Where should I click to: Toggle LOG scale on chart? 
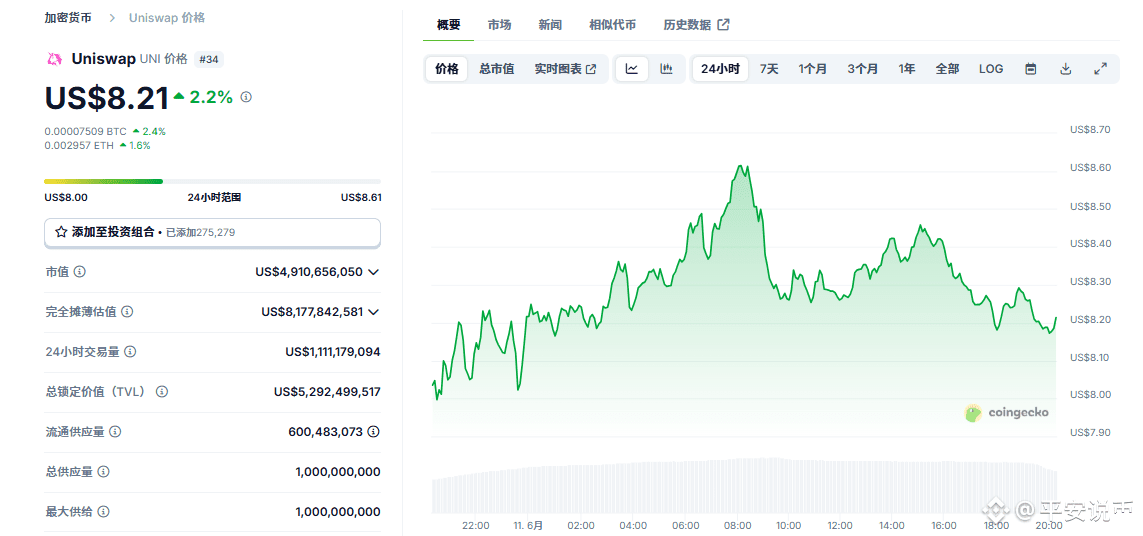pyautogui.click(x=991, y=69)
